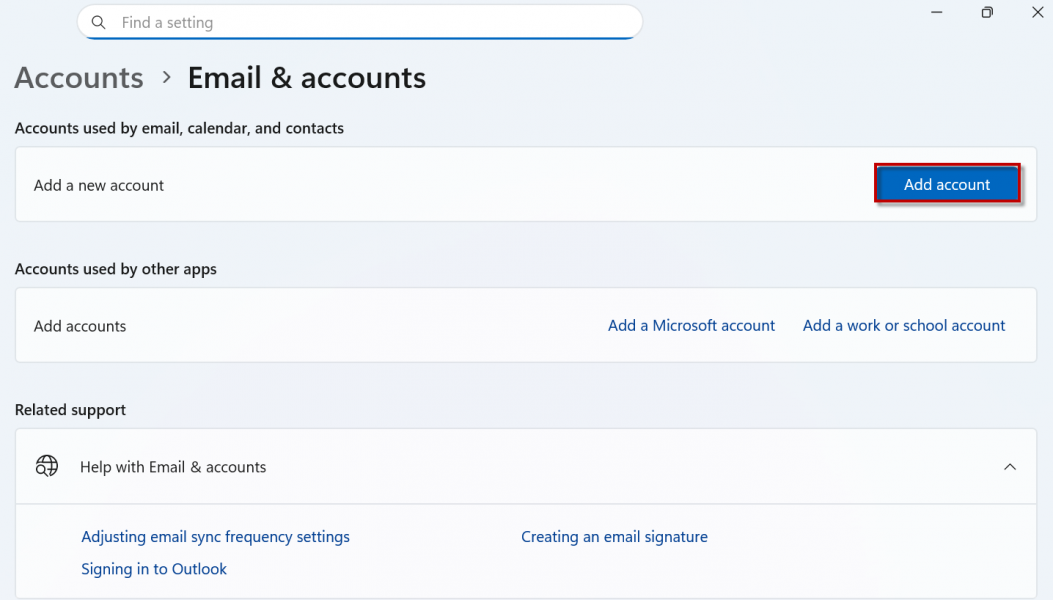This screenshot has height=600, width=1053.
Task: Open Adjusting email sync frequency settings
Action: tap(215, 537)
